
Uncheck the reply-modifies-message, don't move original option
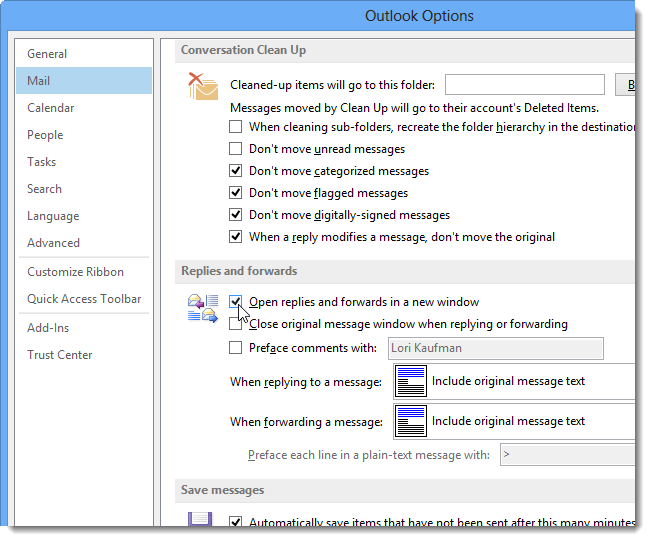[x=235, y=236]
